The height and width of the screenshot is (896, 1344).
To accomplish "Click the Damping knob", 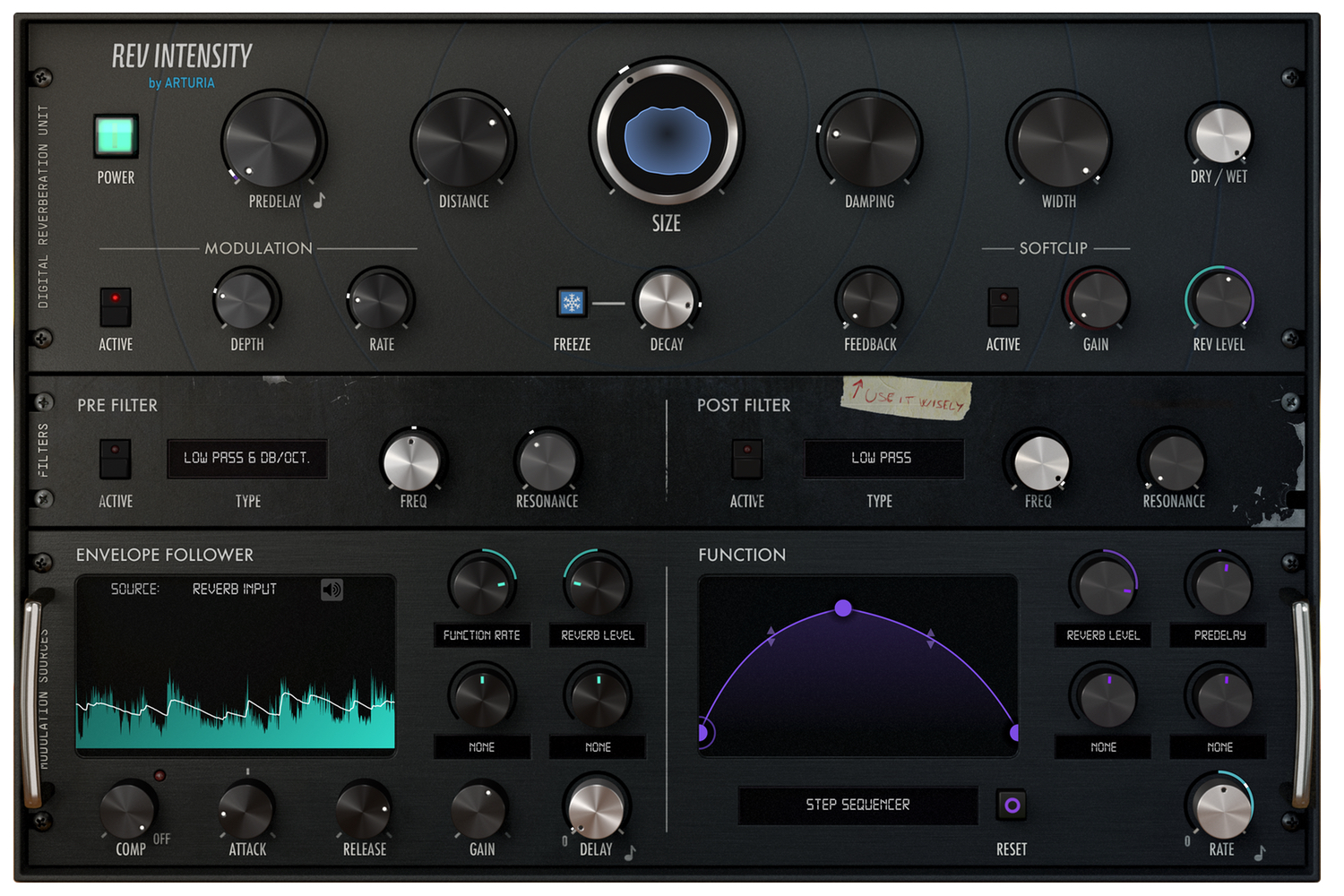I will [x=869, y=142].
